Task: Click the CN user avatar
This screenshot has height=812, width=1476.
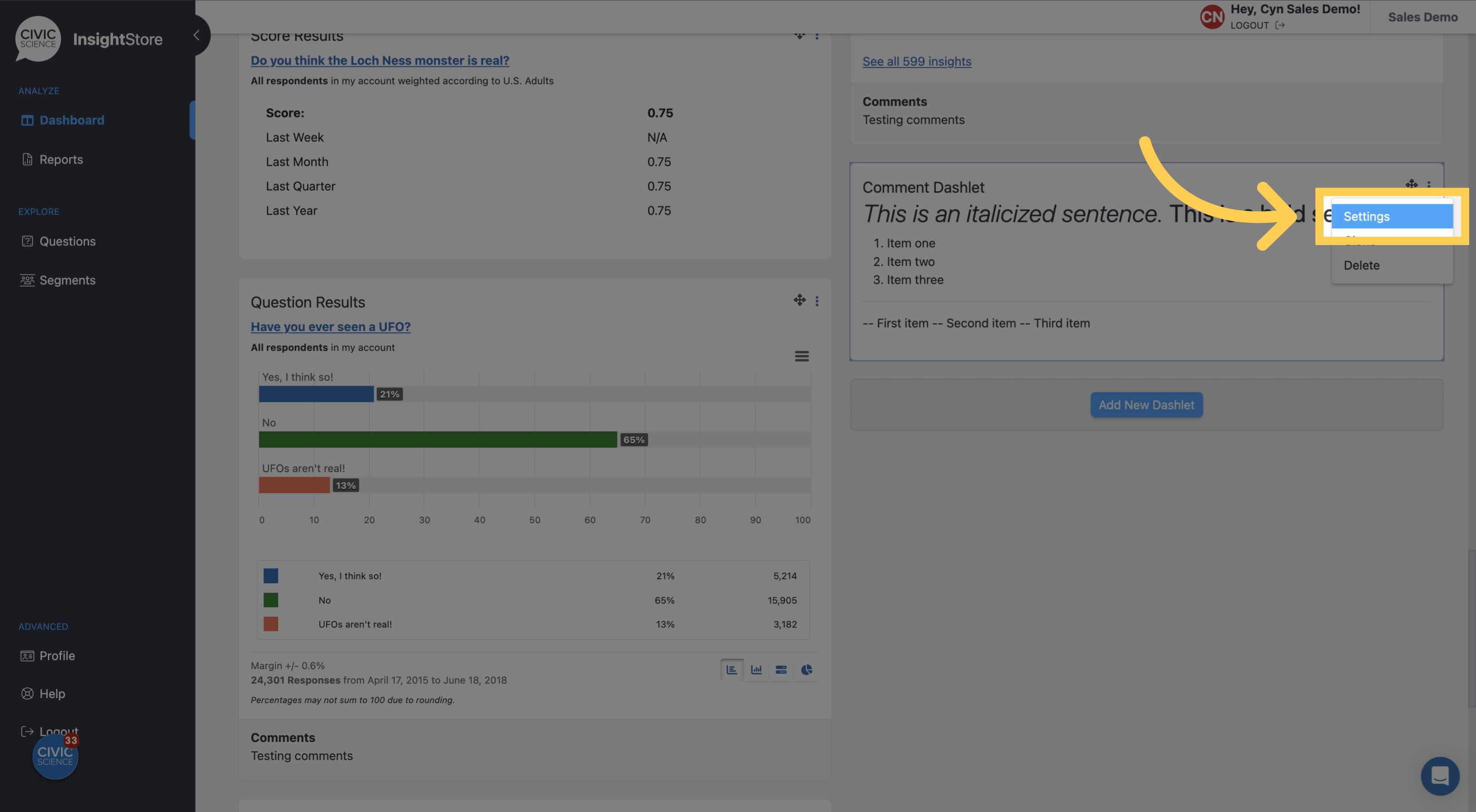Action: pos(1212,17)
